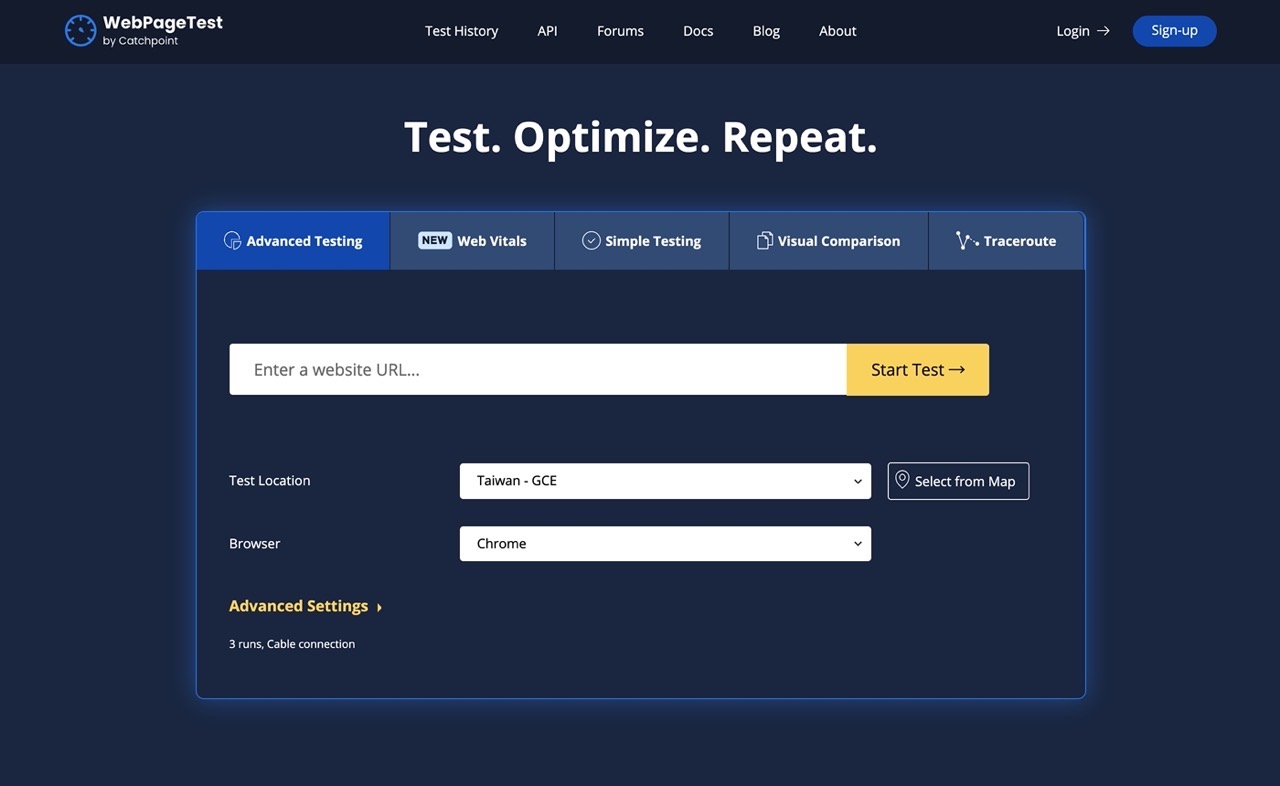Click the WebPageTest speedometer logo icon
The width and height of the screenshot is (1280, 786).
click(x=80, y=30)
